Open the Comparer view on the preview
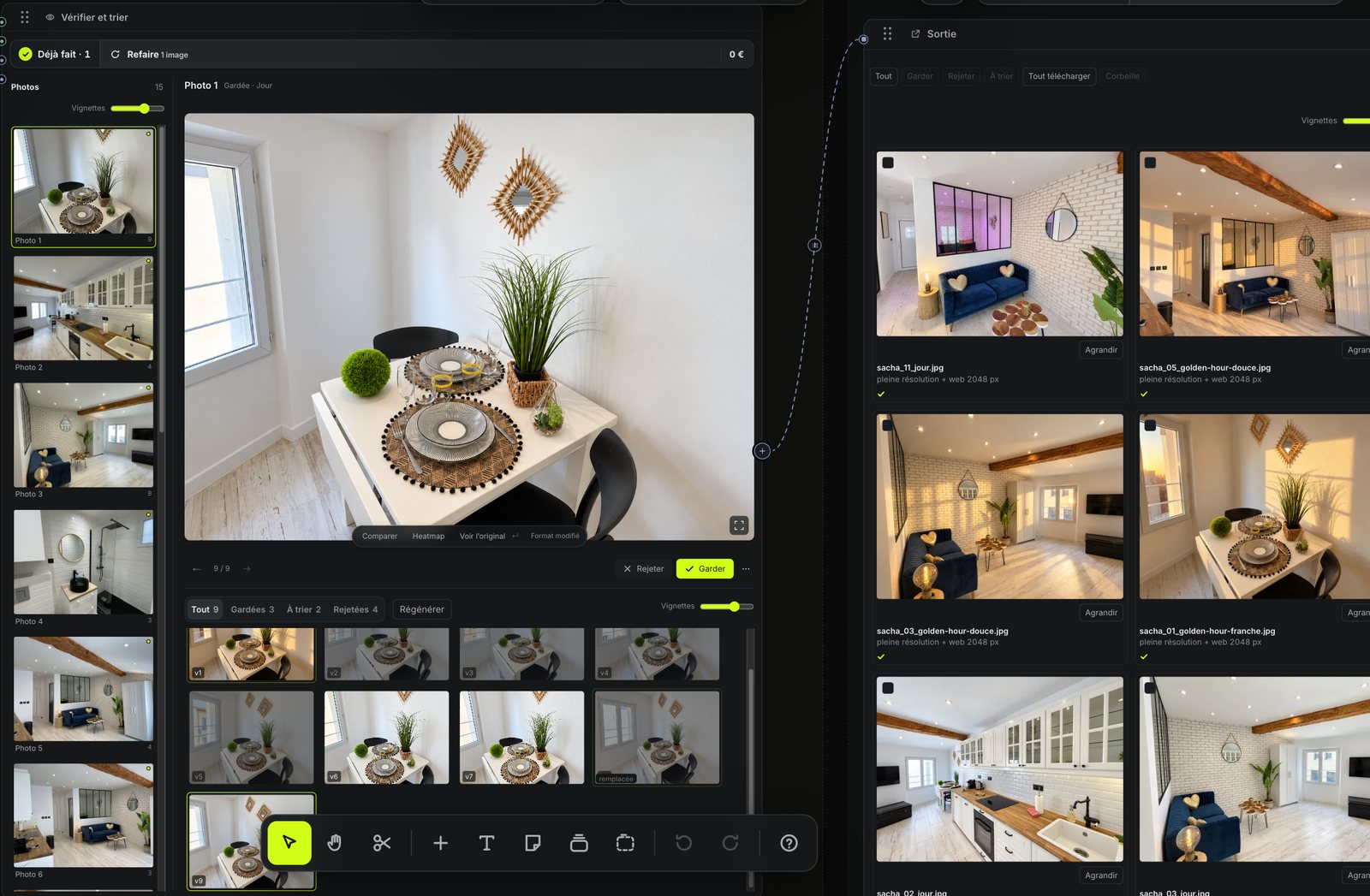Screen dimensions: 1370x896 click(x=379, y=537)
